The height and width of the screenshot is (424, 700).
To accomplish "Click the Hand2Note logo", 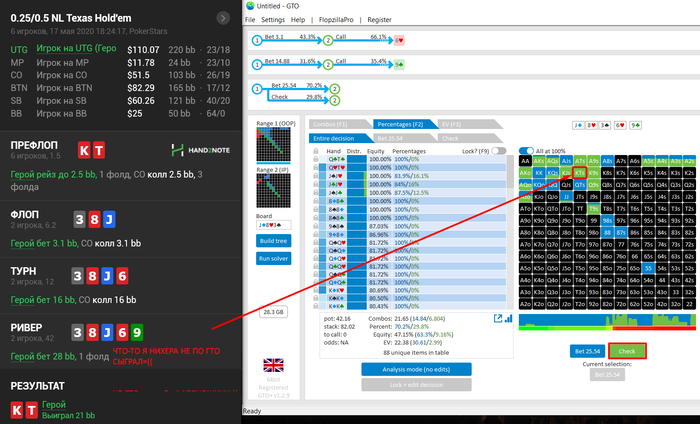I will click(x=200, y=150).
